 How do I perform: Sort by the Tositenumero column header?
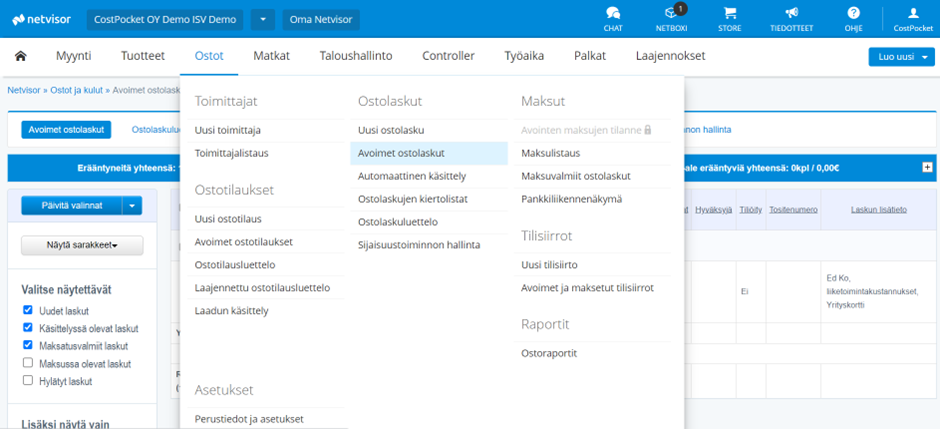coord(794,210)
